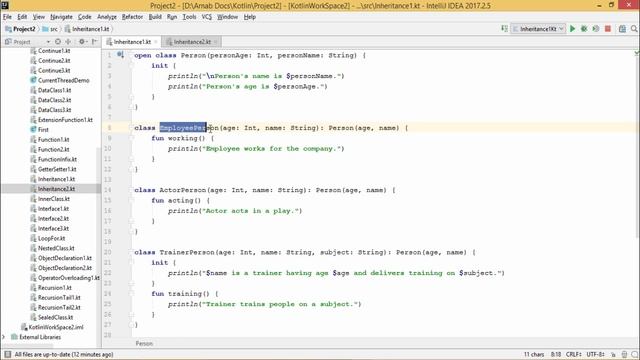640x360 pixels.
Task: Click the tool windows quick-access icon bottom-left
Action: (7, 354)
